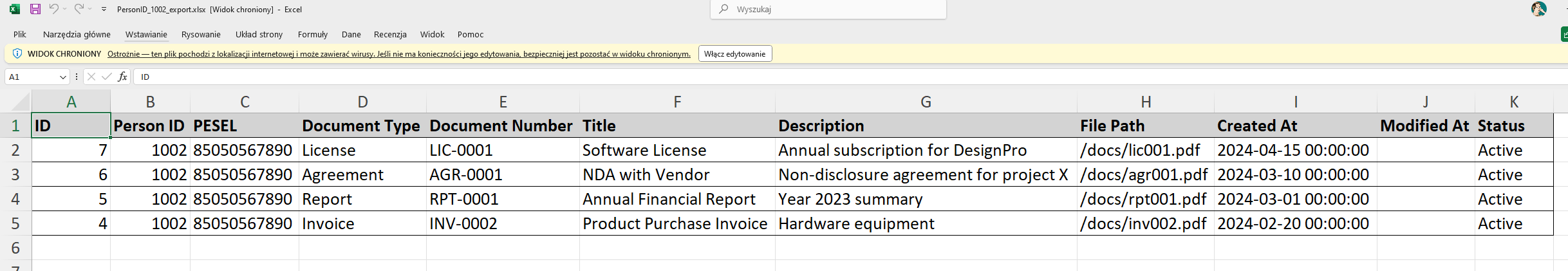This screenshot has width=1568, height=271.
Task: Click the Undo arrow icon
Action: 54,9
